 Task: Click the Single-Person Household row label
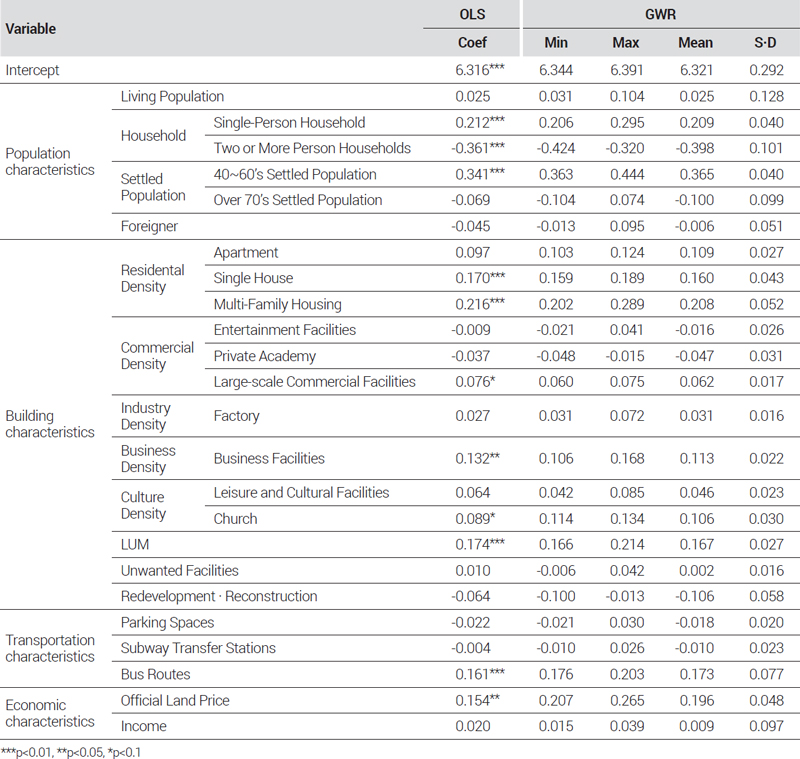coord(289,123)
